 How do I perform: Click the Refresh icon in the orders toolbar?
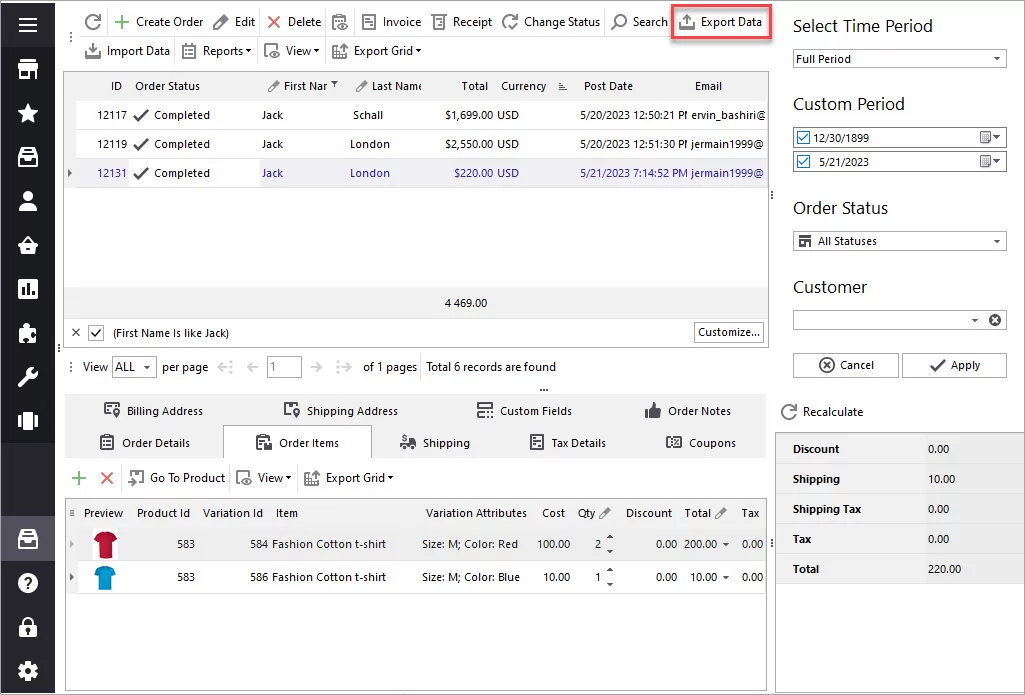(x=93, y=22)
